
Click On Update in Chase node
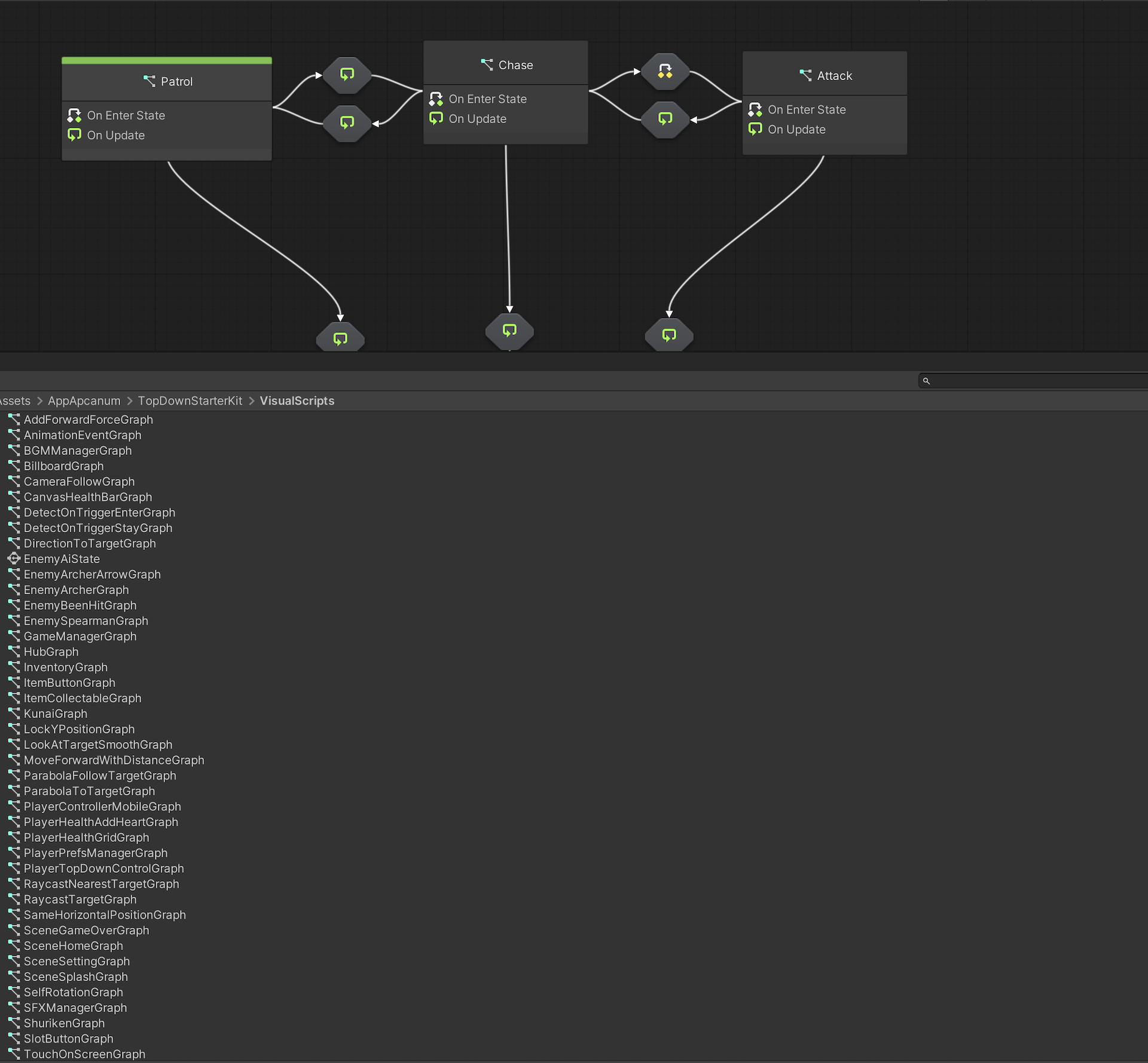[468, 119]
